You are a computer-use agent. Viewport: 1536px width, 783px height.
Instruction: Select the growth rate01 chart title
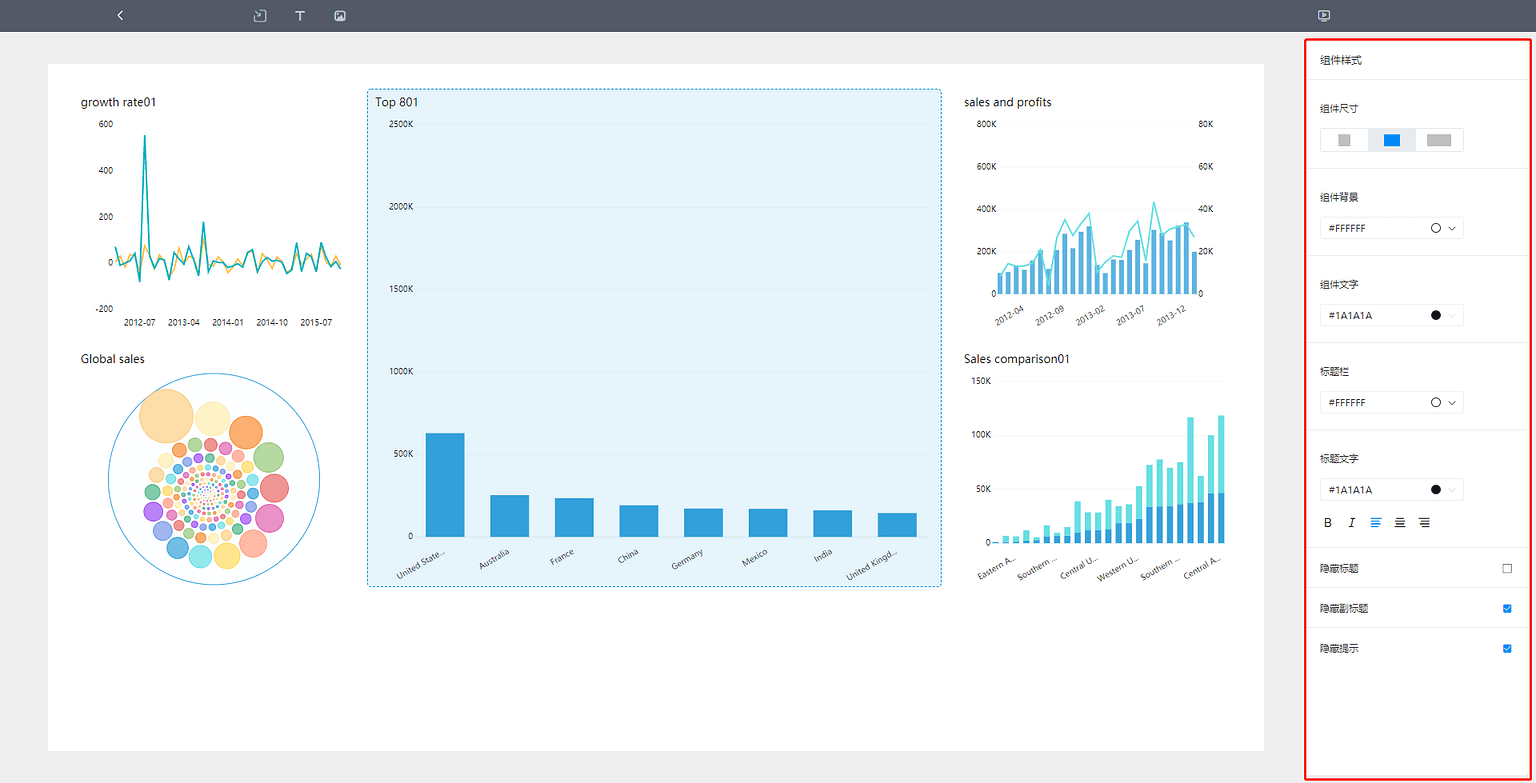[x=118, y=102]
